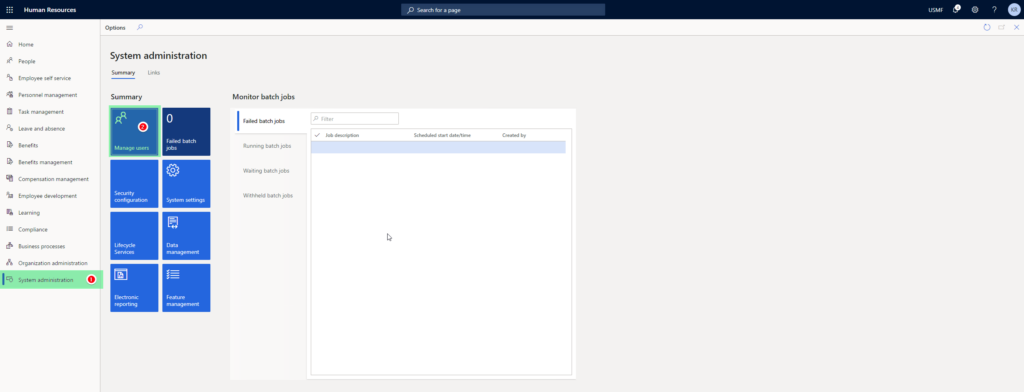Image resolution: width=1024 pixels, height=392 pixels.
Task: Open the System settings tile
Action: coord(186,184)
